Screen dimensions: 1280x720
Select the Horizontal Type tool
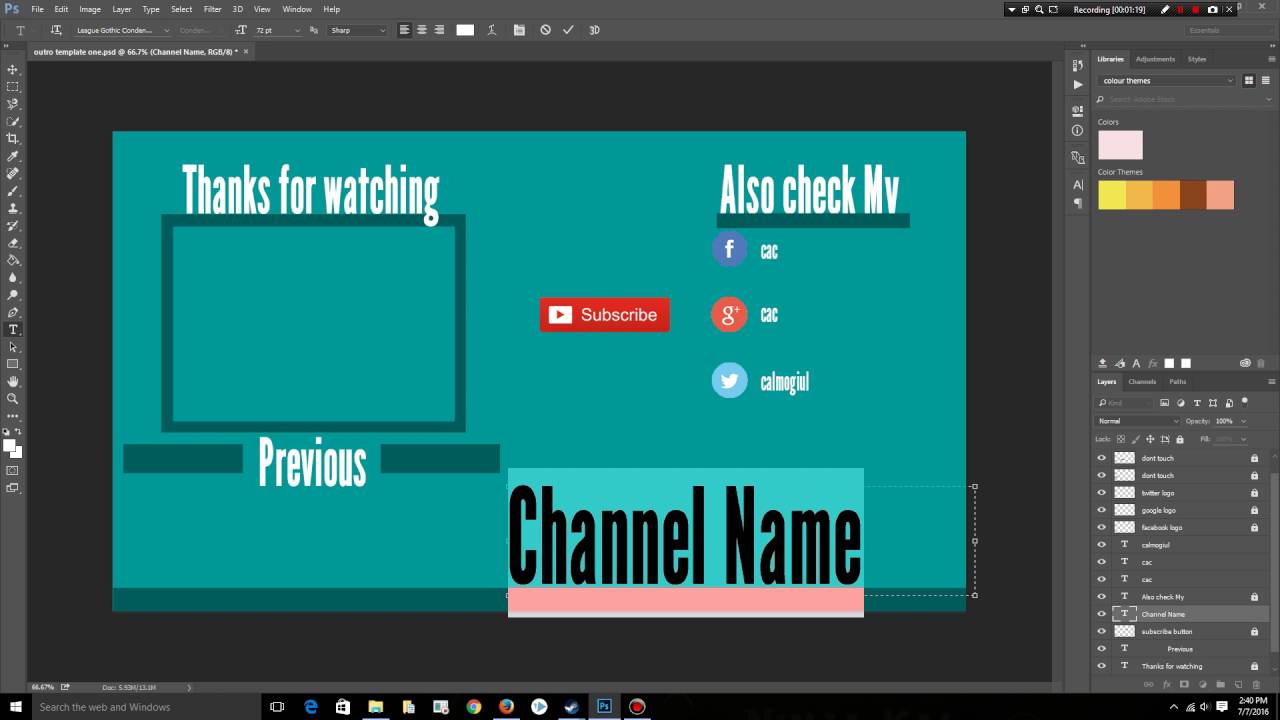click(x=13, y=329)
